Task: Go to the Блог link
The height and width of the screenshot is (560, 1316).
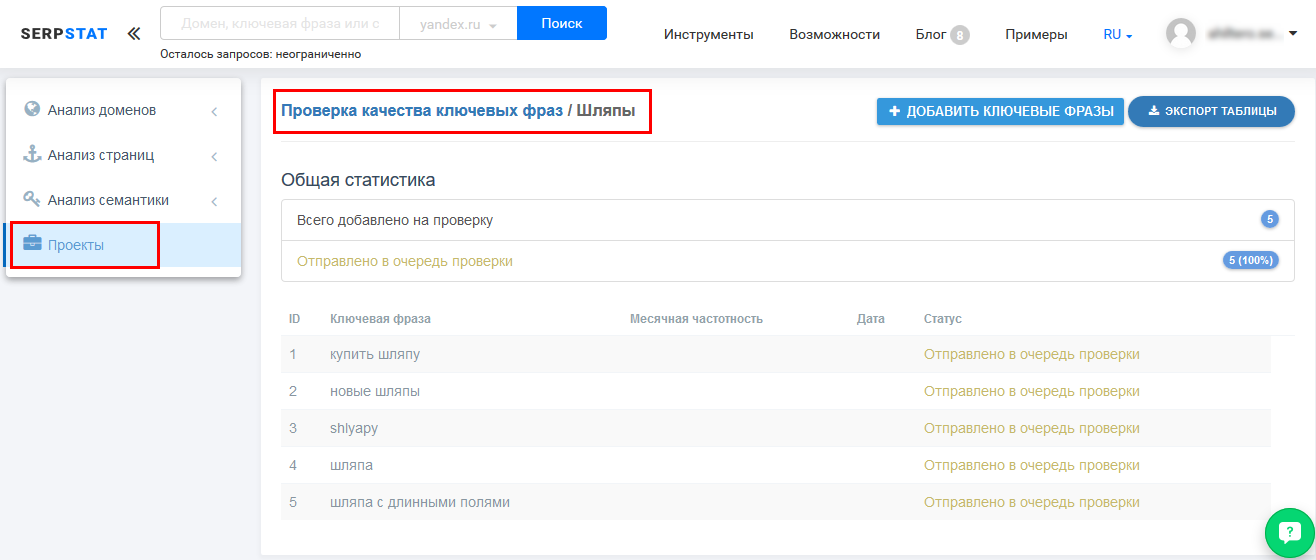Action: pyautogui.click(x=931, y=34)
